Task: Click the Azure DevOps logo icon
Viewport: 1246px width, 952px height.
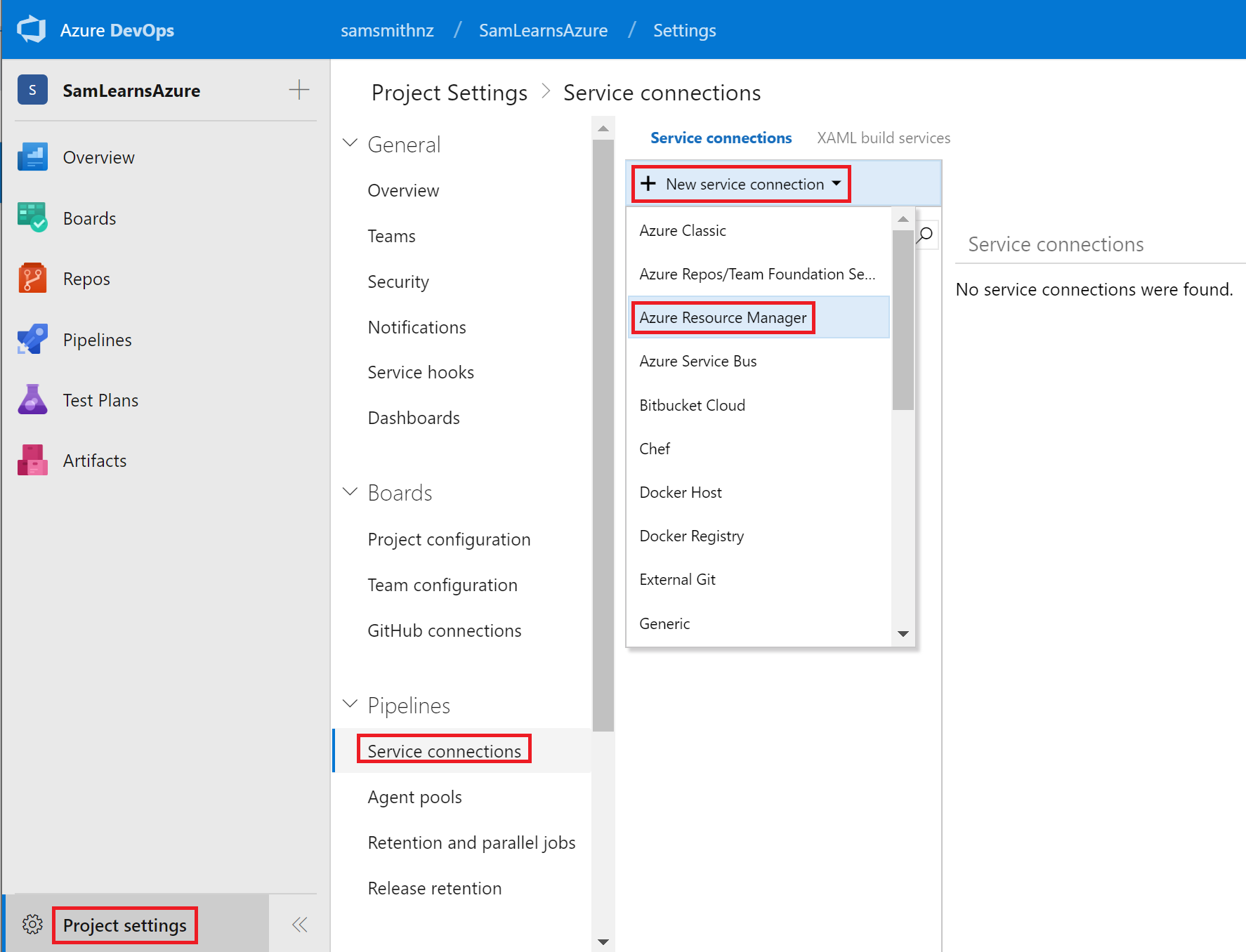Action: pos(32,30)
